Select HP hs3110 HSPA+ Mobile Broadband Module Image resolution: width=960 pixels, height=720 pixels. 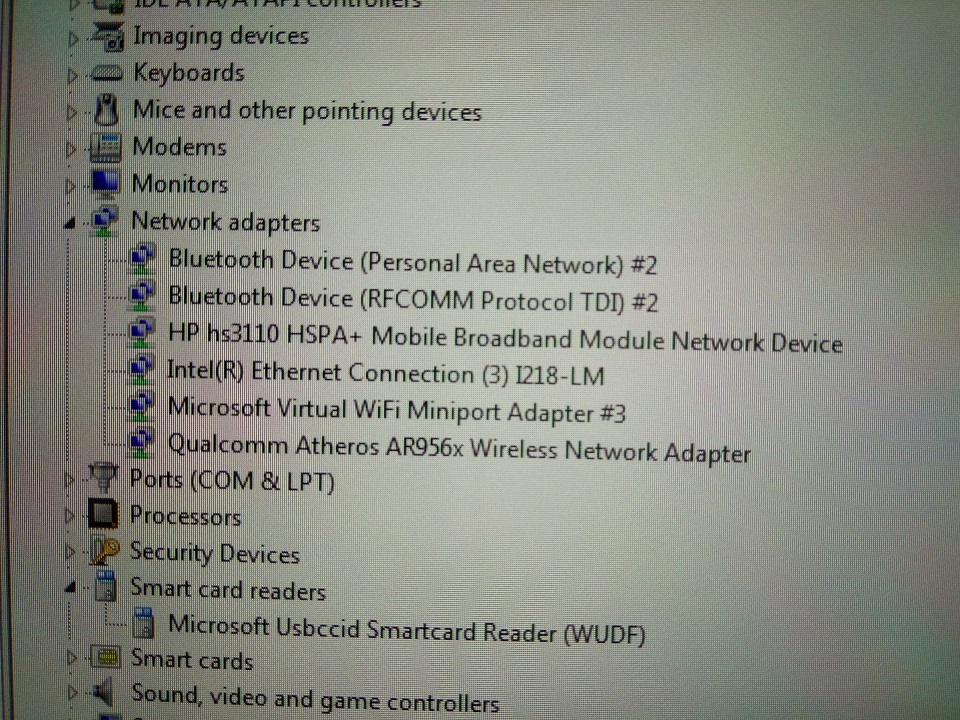pyautogui.click(x=505, y=338)
